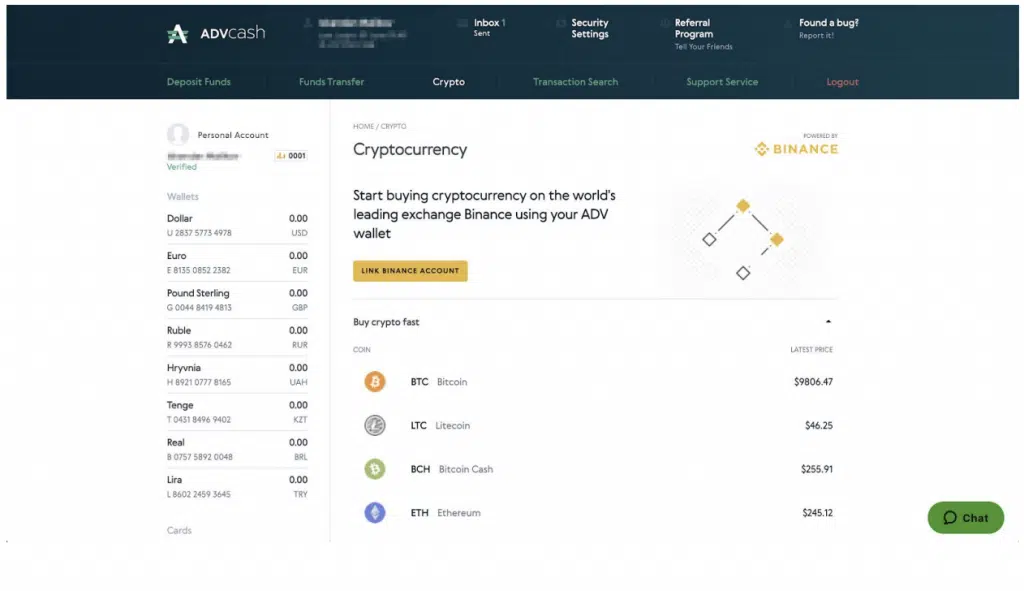This screenshot has height=591, width=1024.
Task: Open Inbox 1
Action: (x=490, y=22)
